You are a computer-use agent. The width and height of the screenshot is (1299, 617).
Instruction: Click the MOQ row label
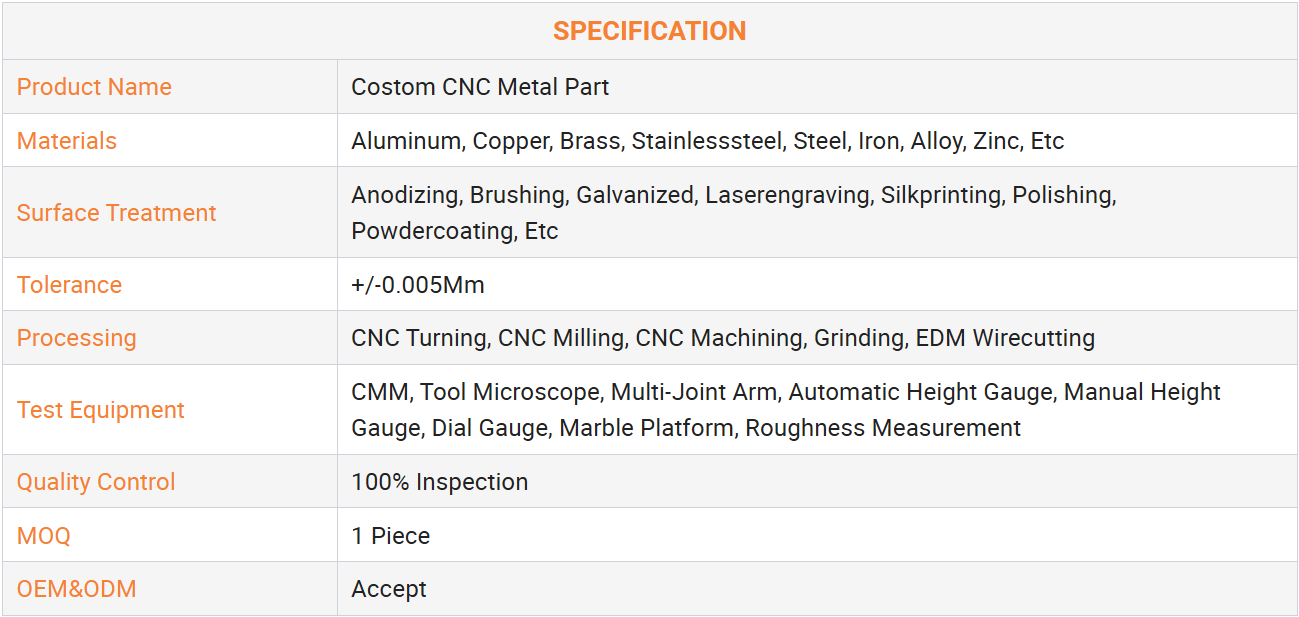(44, 536)
